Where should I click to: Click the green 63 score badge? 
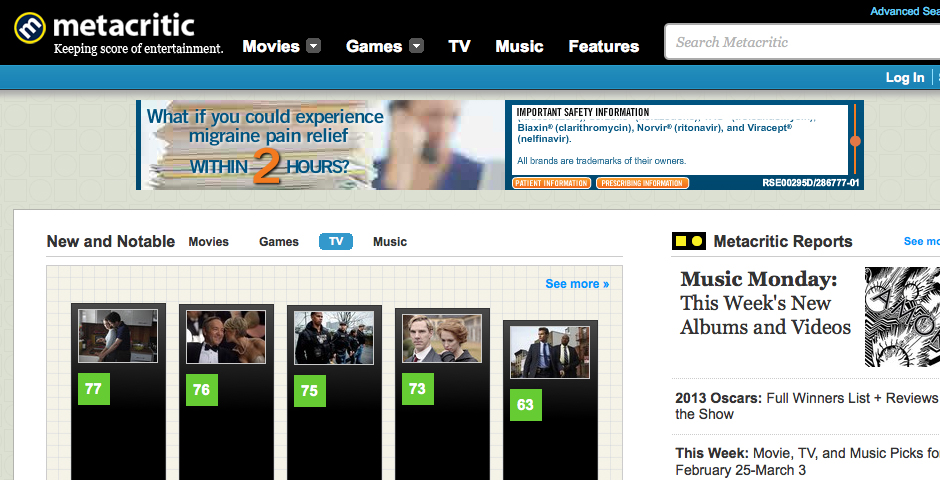click(525, 405)
